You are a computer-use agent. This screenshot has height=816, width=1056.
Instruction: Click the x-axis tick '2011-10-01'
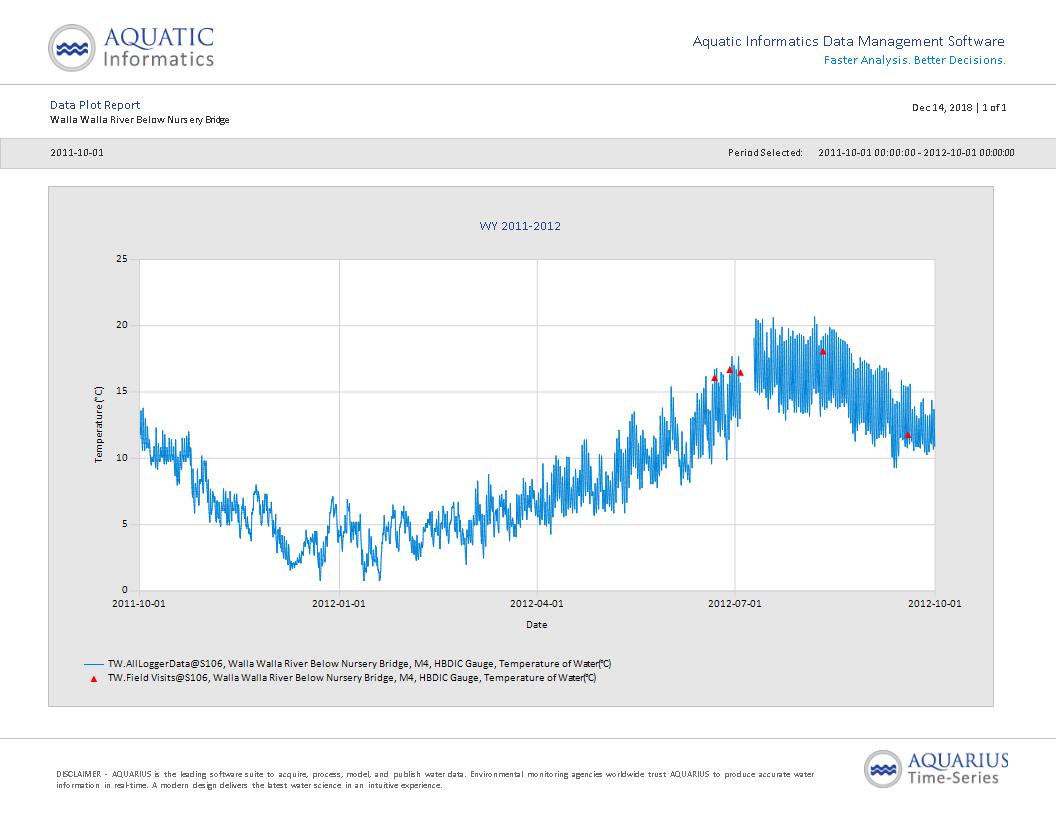coord(139,604)
